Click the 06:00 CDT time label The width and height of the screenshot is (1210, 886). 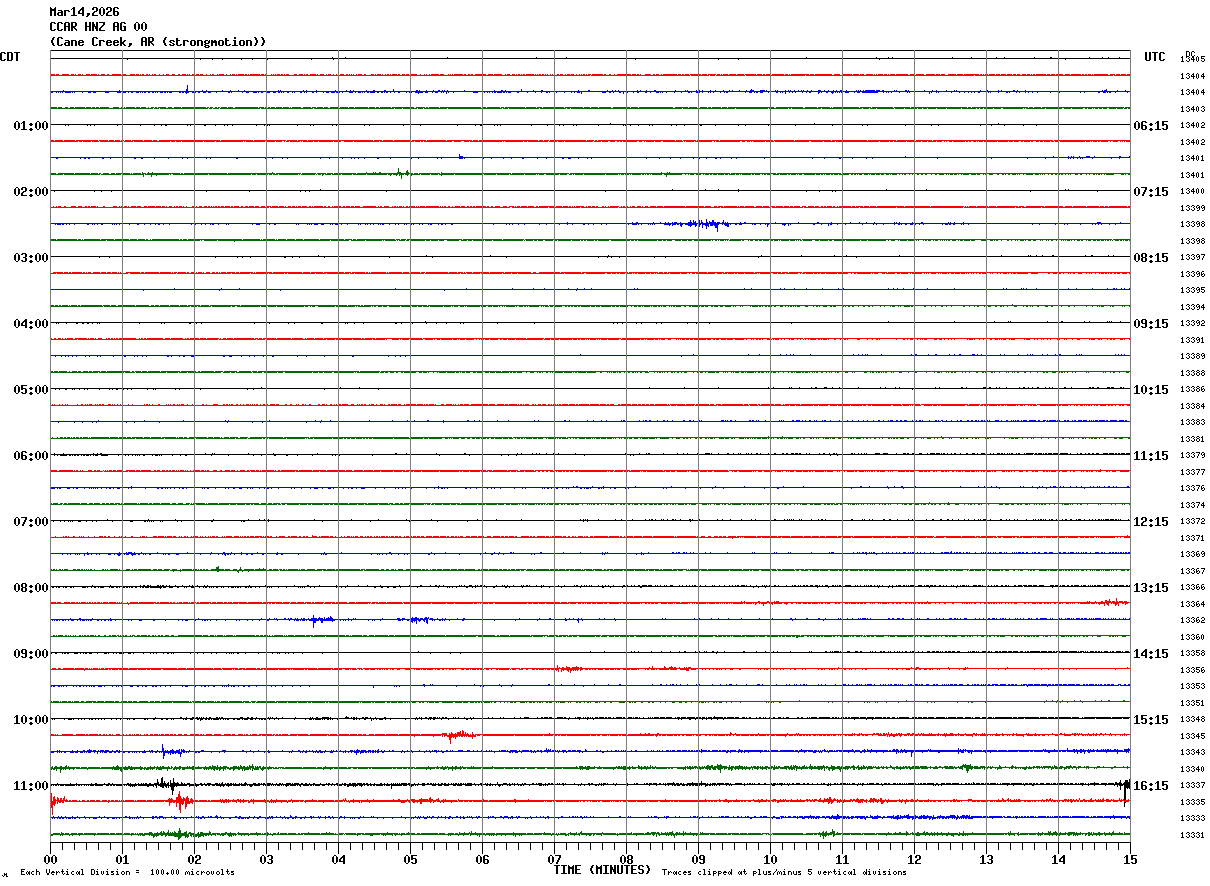click(31, 456)
